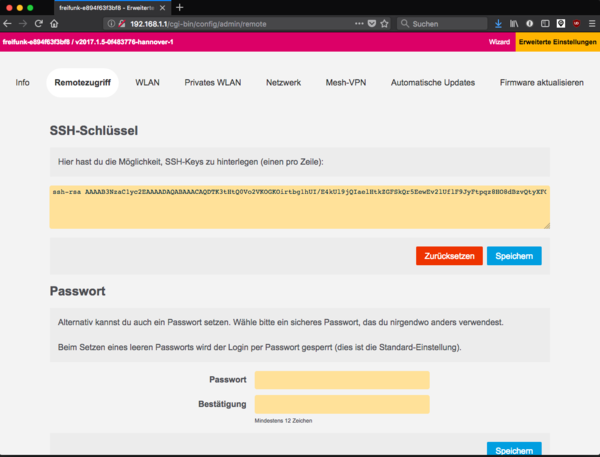Image resolution: width=600 pixels, height=457 pixels.
Task: Open the hamburger application menu
Action: [592, 24]
